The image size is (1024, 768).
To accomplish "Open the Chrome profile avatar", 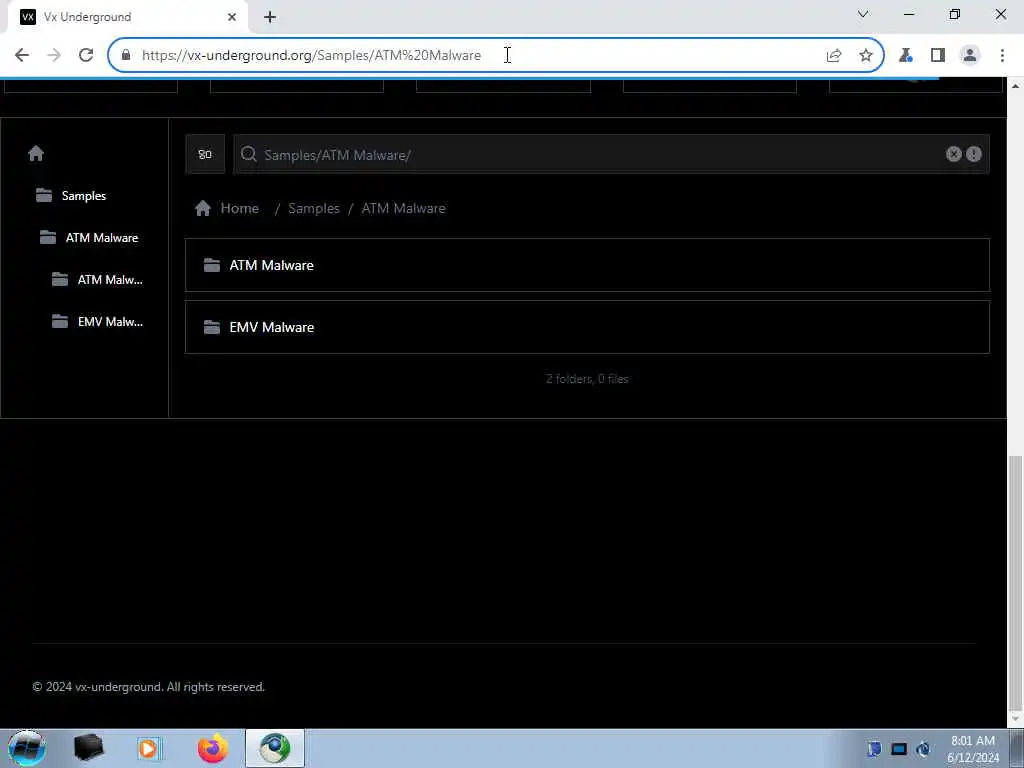I will [970, 56].
